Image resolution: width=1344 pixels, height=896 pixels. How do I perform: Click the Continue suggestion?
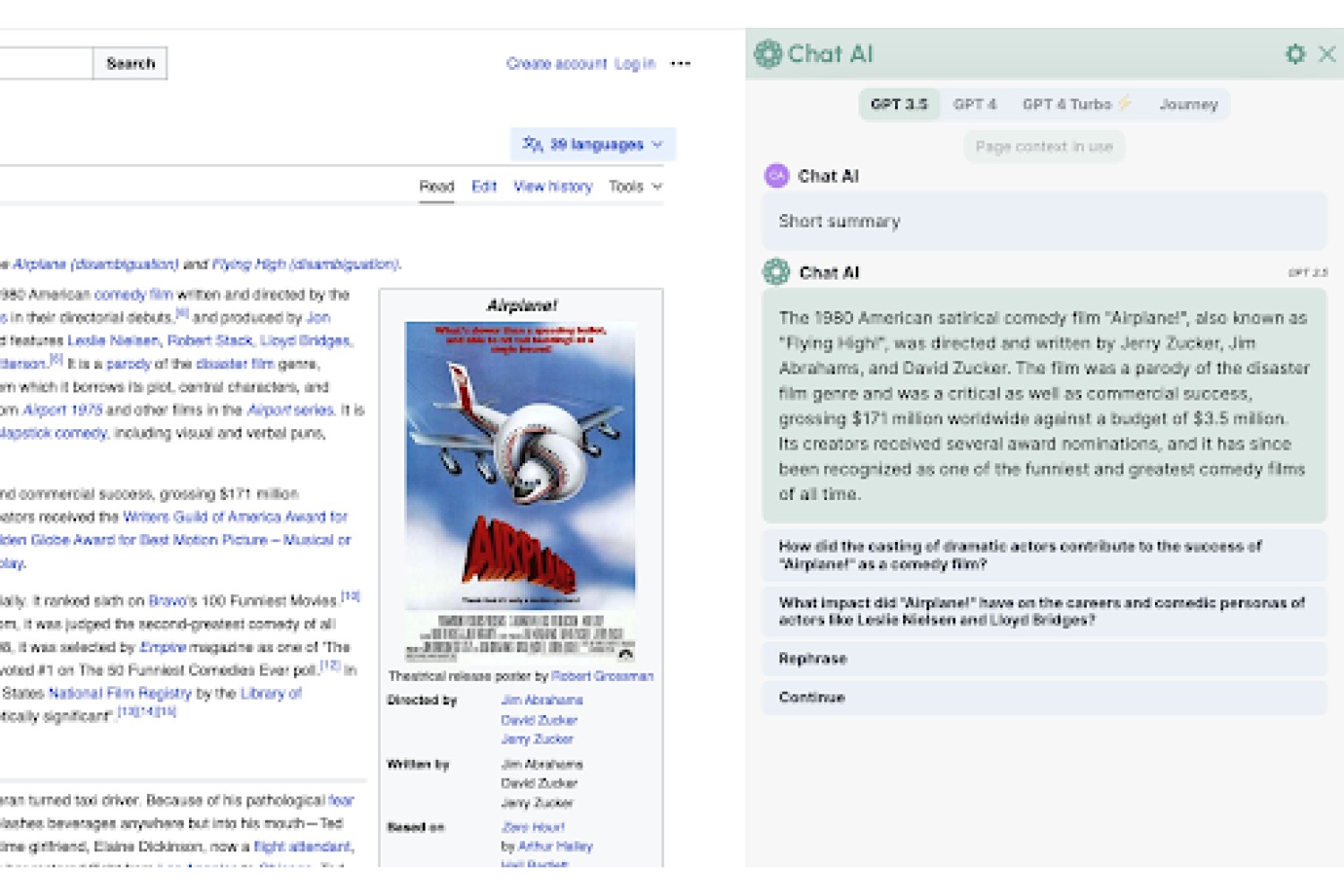tap(1044, 697)
